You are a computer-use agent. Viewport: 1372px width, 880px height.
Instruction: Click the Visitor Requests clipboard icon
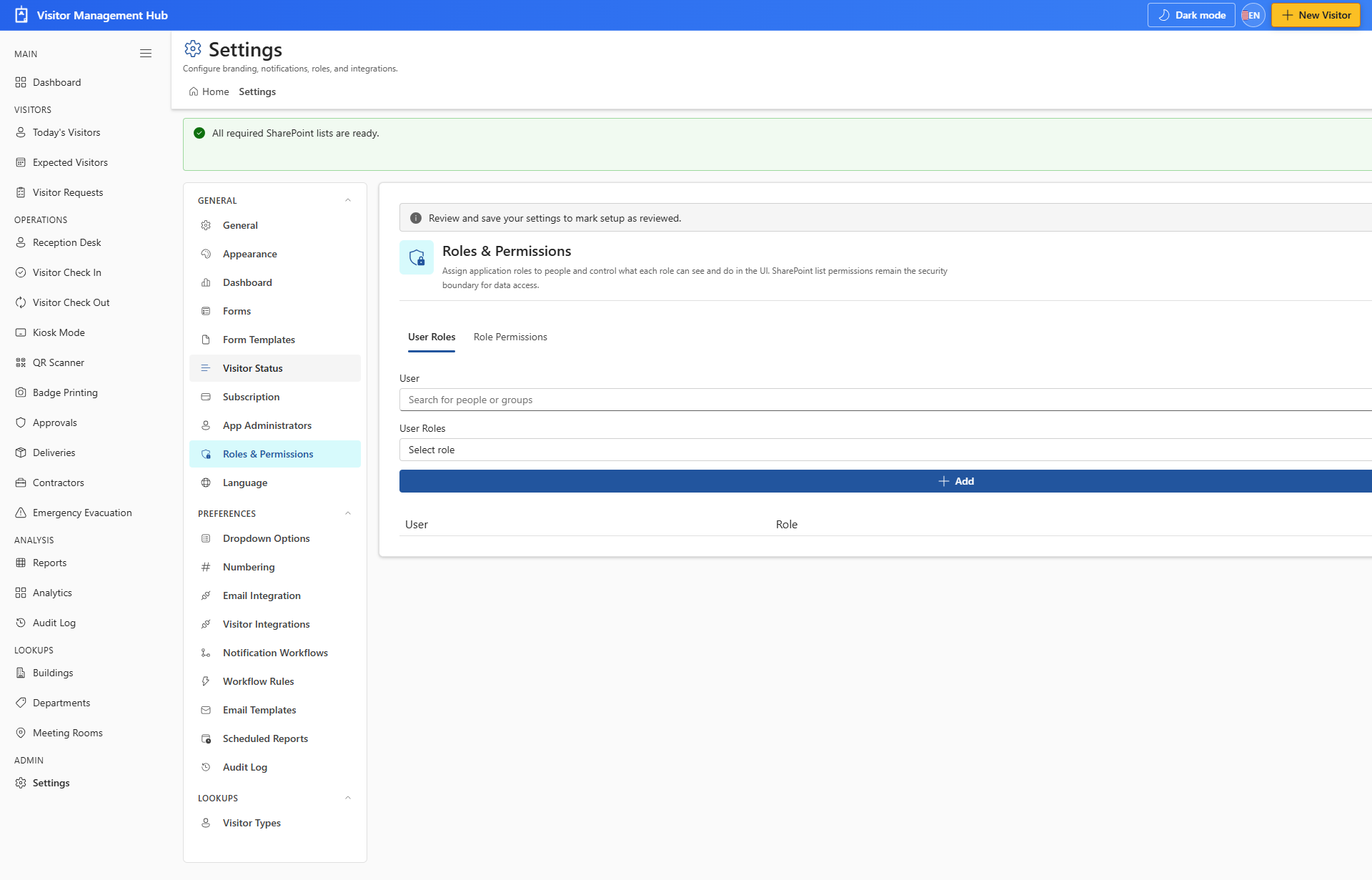point(21,192)
